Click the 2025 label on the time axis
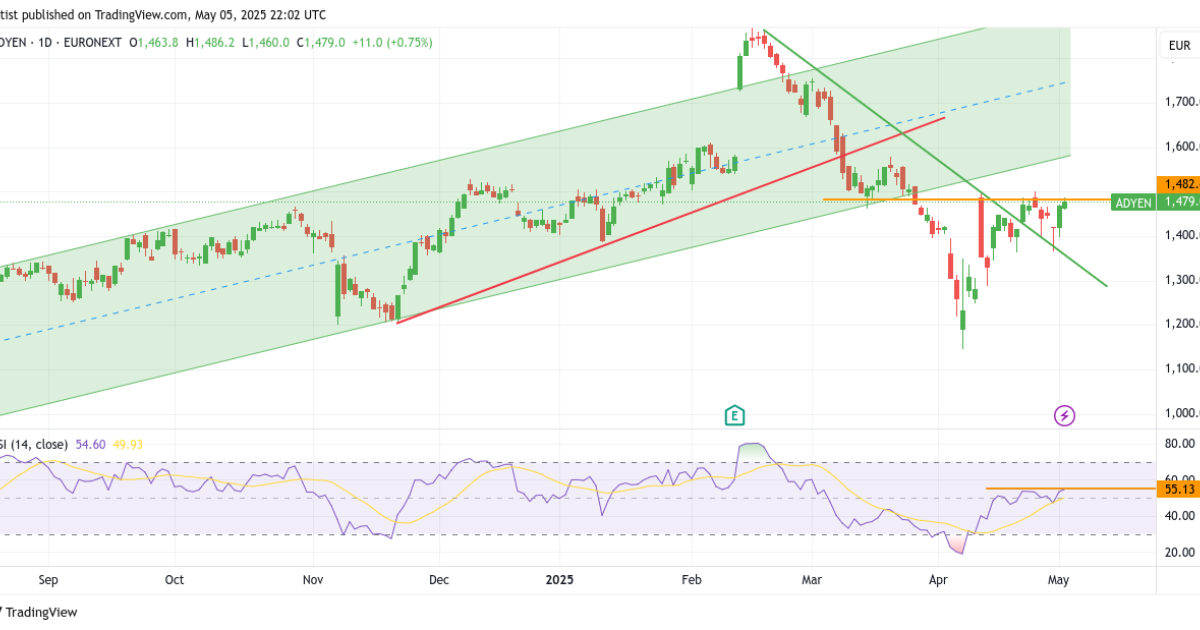This screenshot has height=630, width=1200. tap(559, 580)
